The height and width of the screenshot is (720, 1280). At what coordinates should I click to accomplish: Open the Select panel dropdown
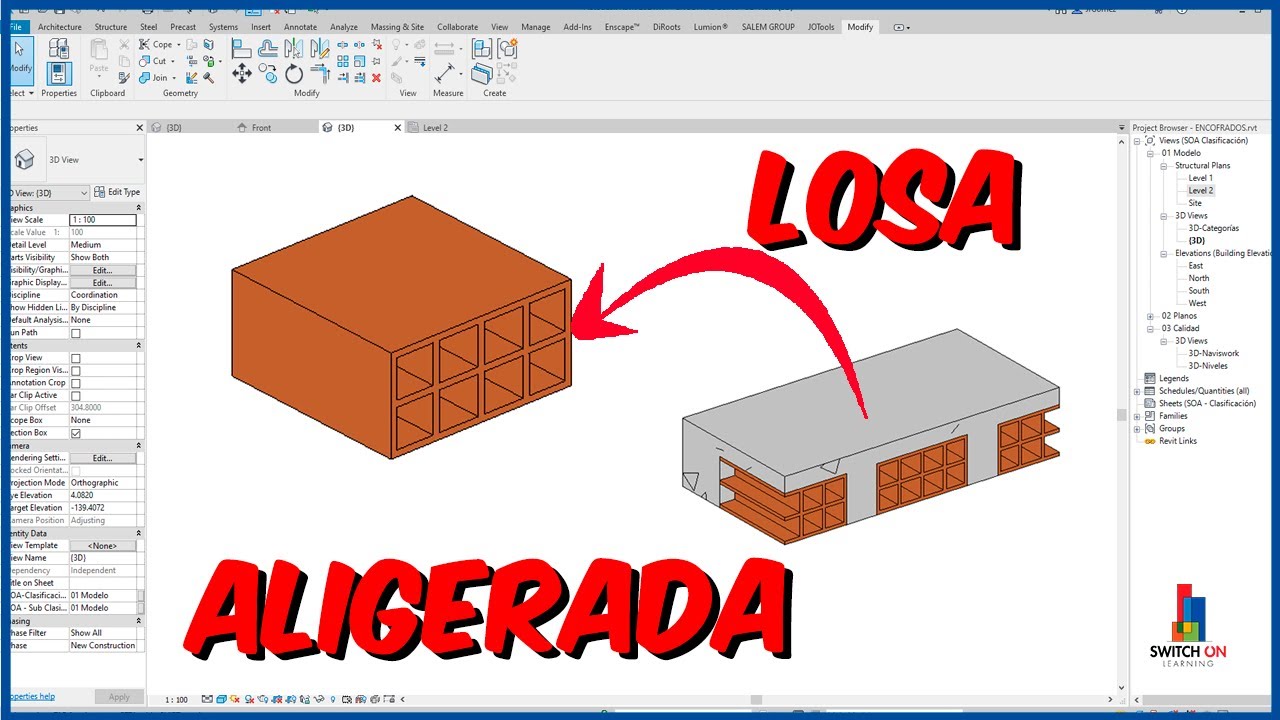coord(22,93)
